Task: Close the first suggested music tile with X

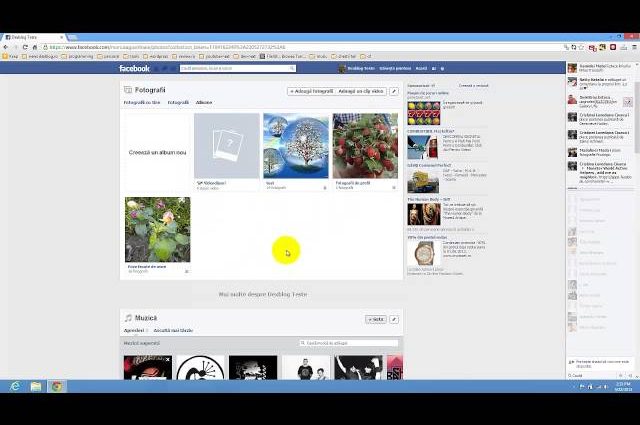Action: [168, 360]
